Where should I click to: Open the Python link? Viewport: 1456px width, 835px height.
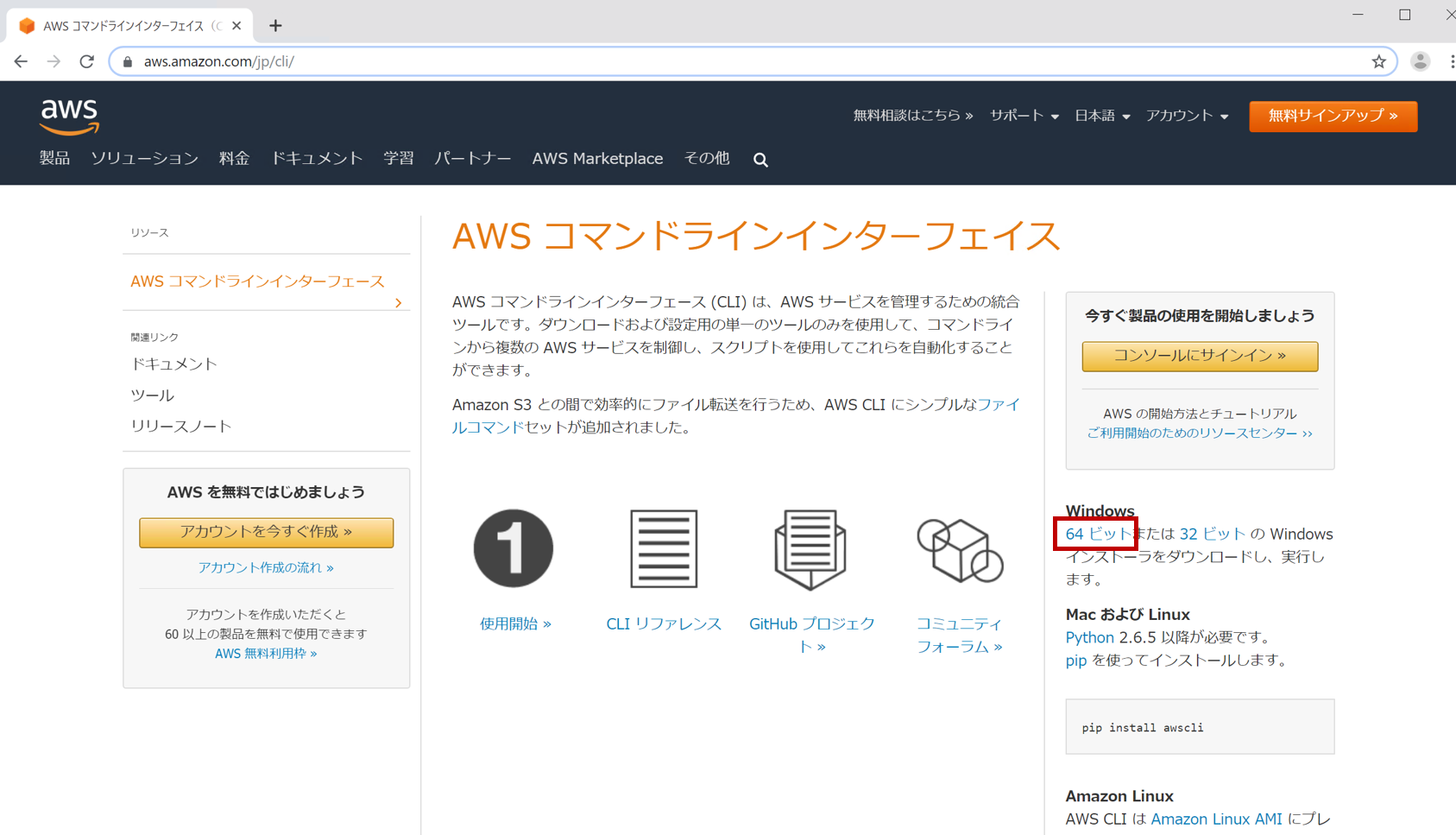point(1089,637)
